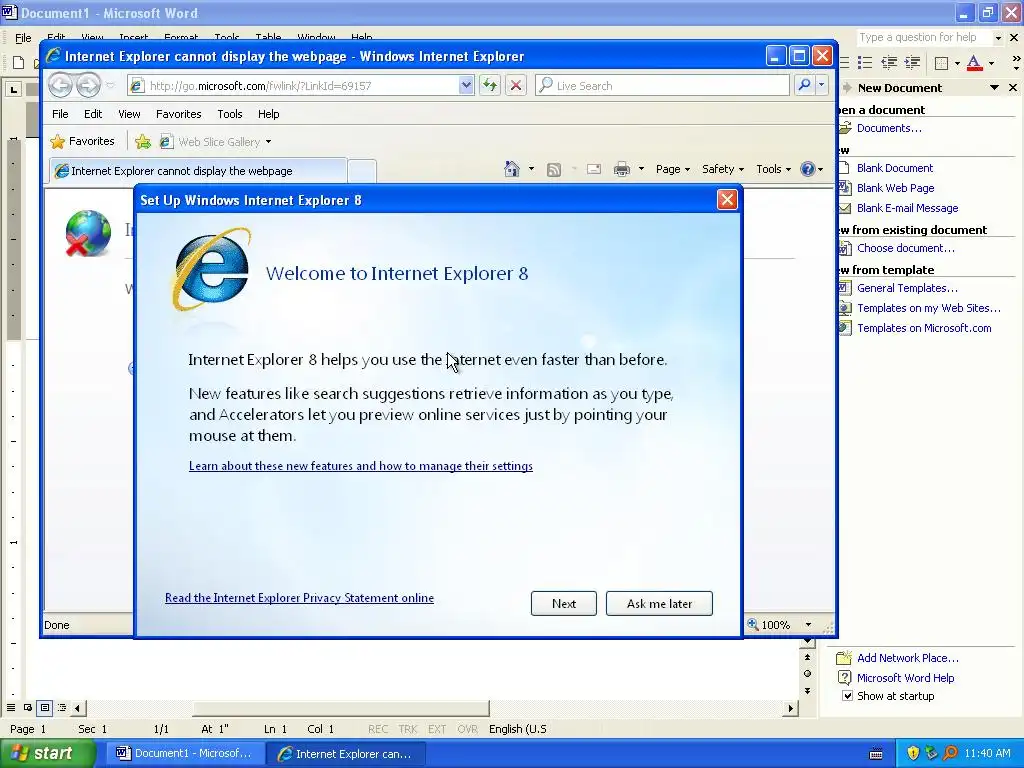Close the Set Up Internet Explorer 8 dialog
The image size is (1024, 768).
(x=727, y=200)
